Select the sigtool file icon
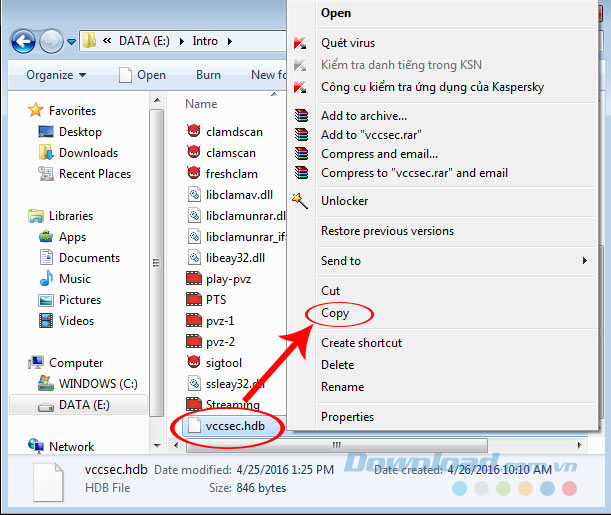 pos(194,362)
